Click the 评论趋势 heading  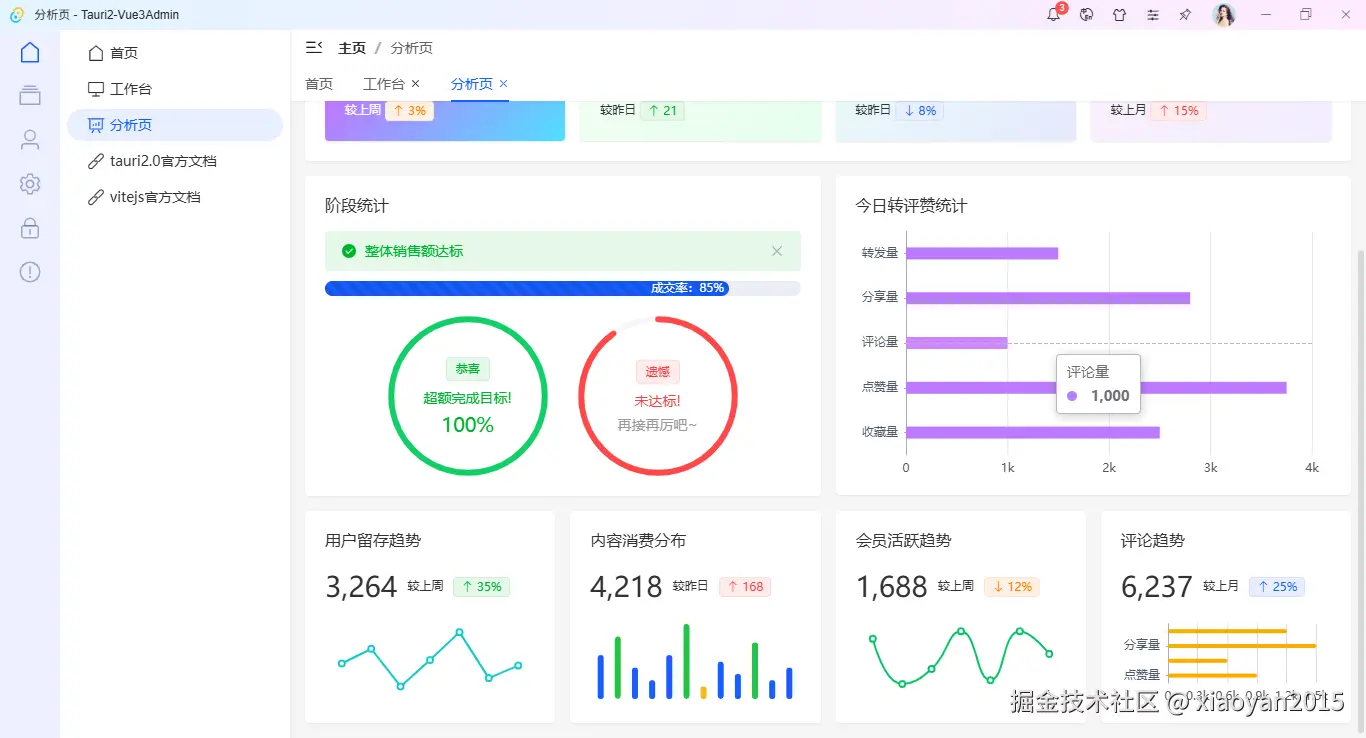click(x=1153, y=541)
